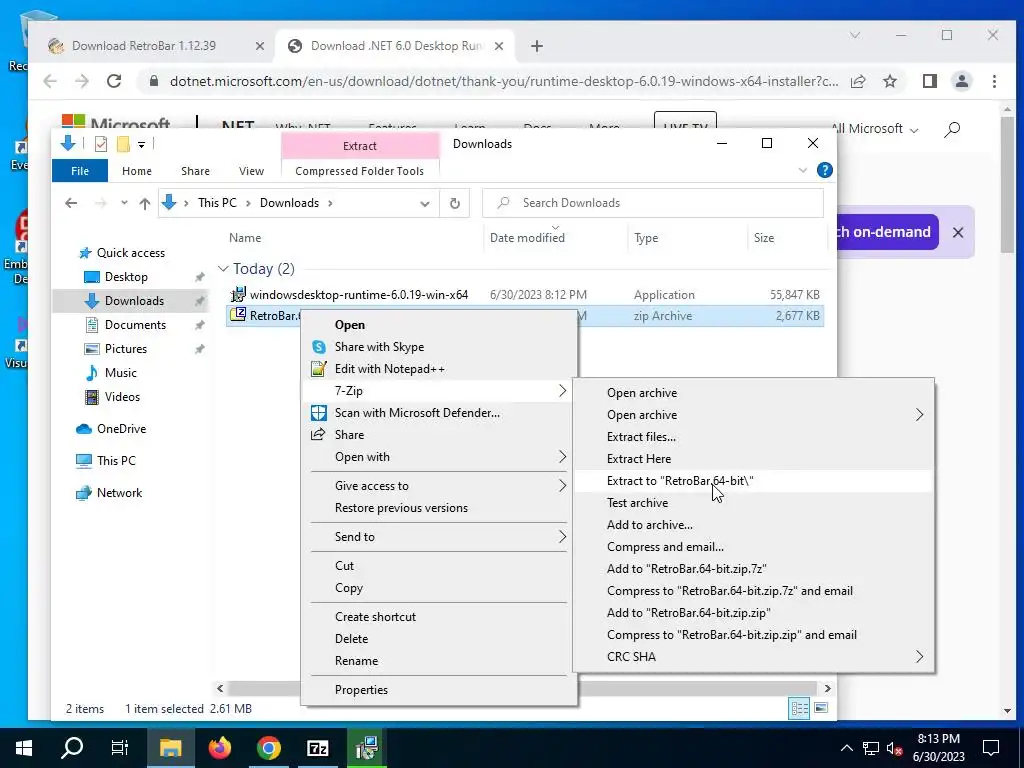Collapse the Today (2) group

coord(223,269)
